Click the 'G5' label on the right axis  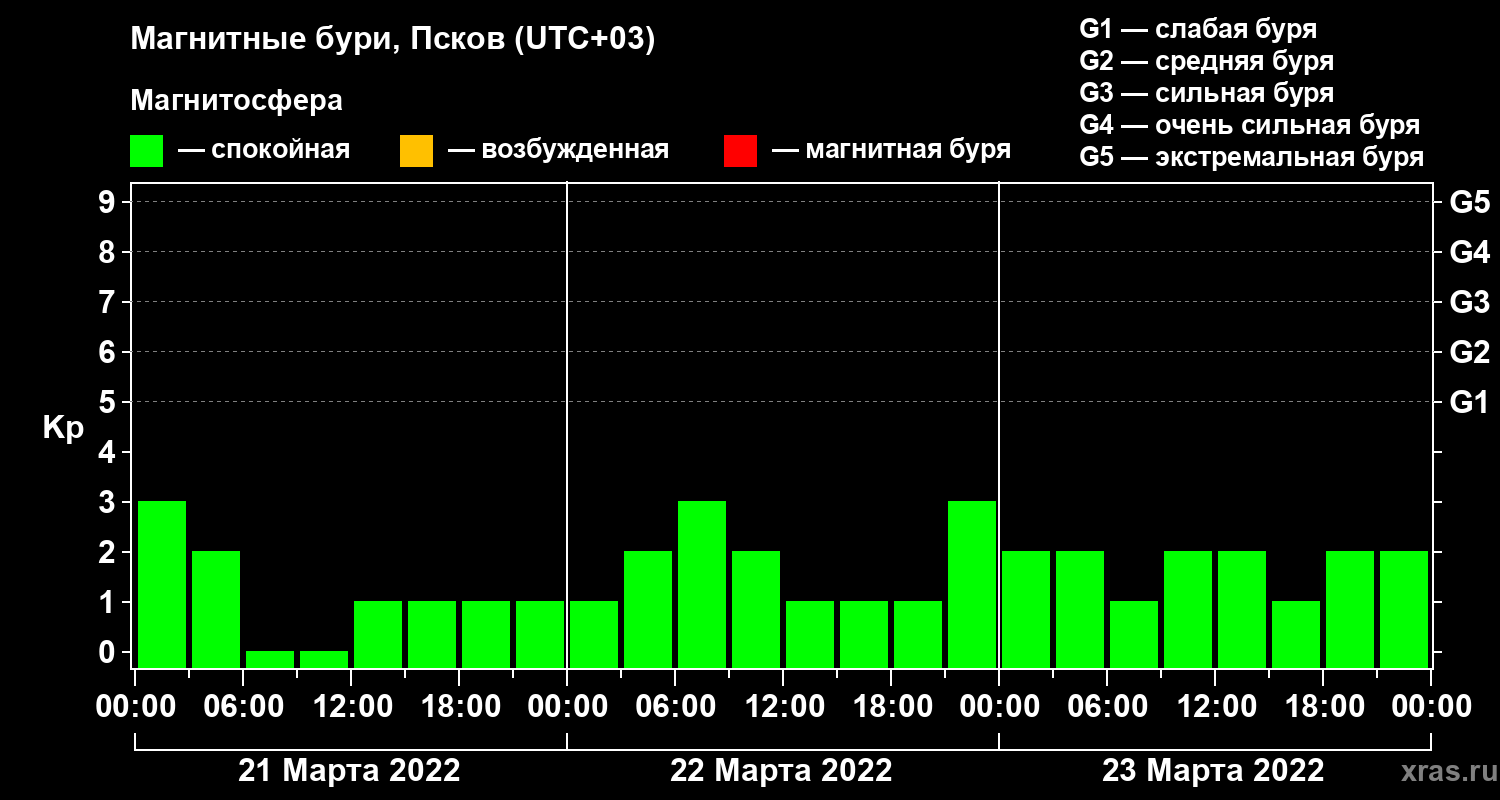(x=1469, y=202)
